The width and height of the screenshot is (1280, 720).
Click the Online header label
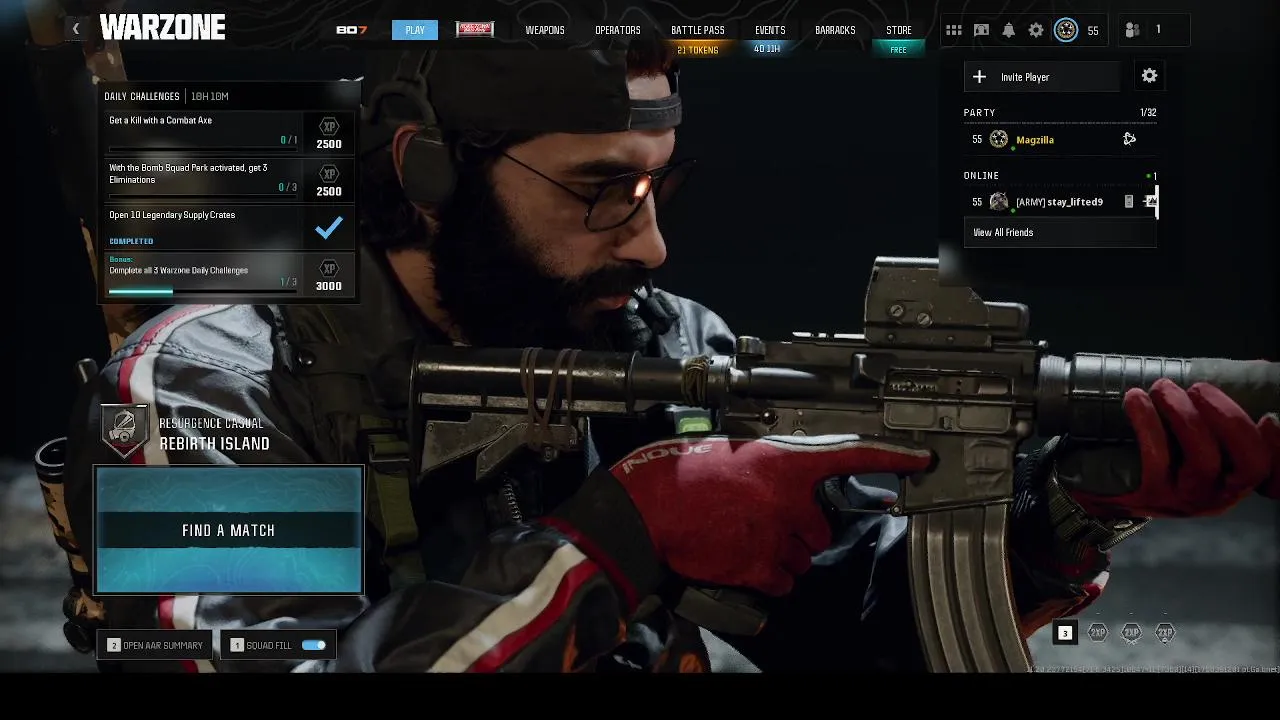[x=981, y=175]
